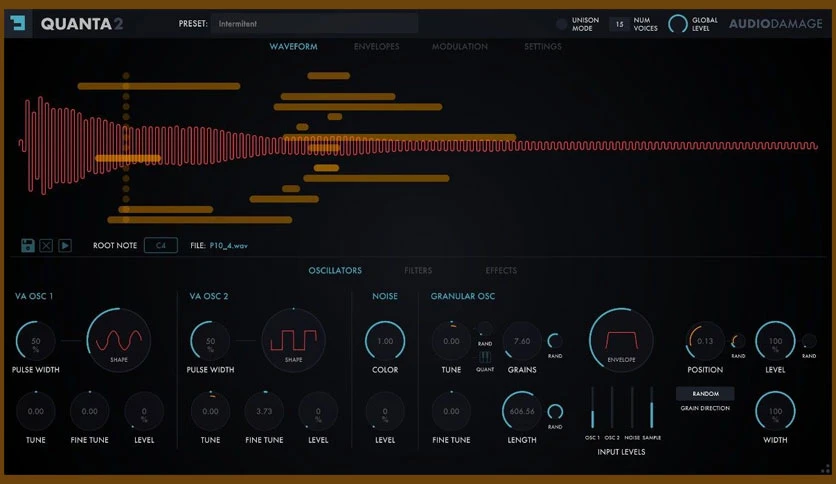This screenshot has height=484, width=836.
Task: Click the OSC 1 input level slider
Action: (x=592, y=408)
